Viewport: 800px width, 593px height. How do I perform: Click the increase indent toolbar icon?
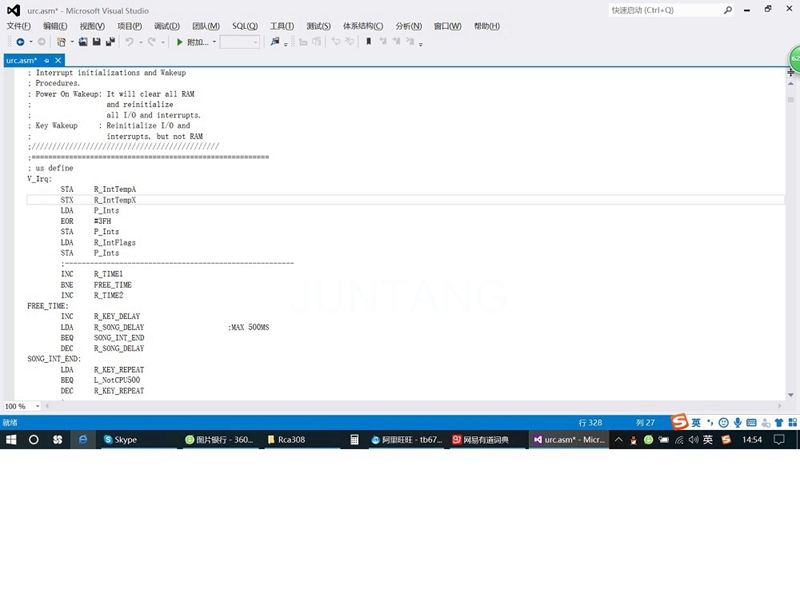[x=317, y=42]
